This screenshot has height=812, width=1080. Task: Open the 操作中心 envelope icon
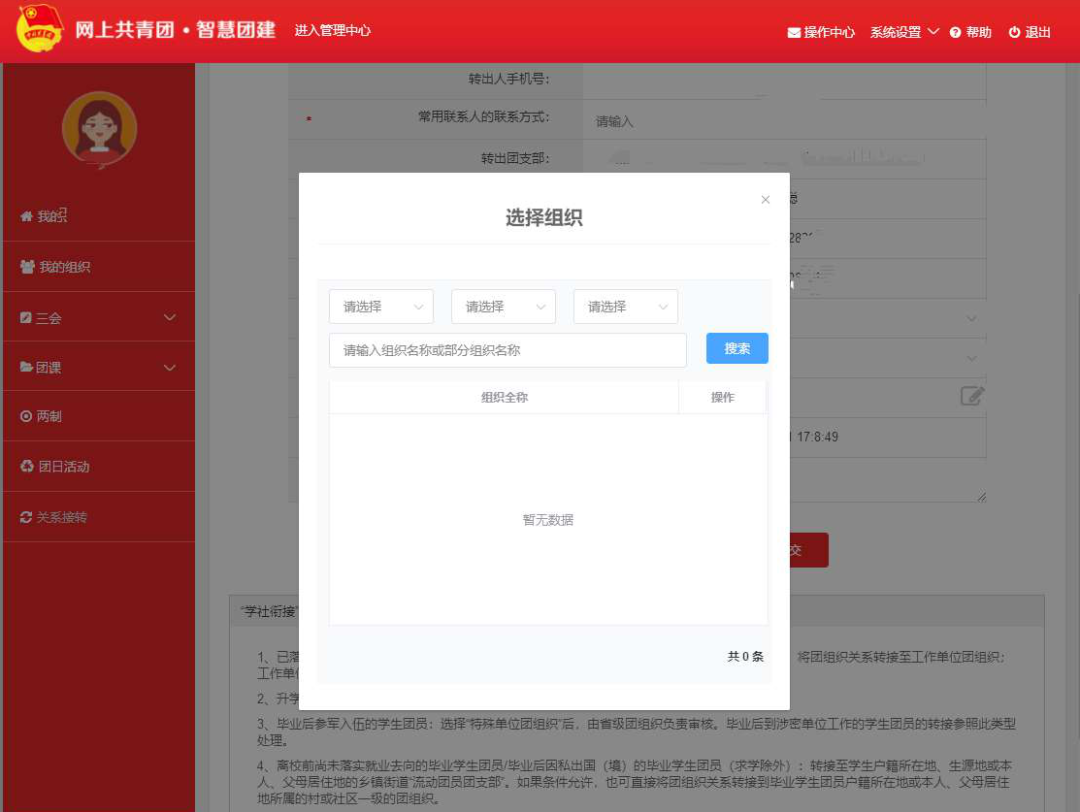pyautogui.click(x=794, y=32)
